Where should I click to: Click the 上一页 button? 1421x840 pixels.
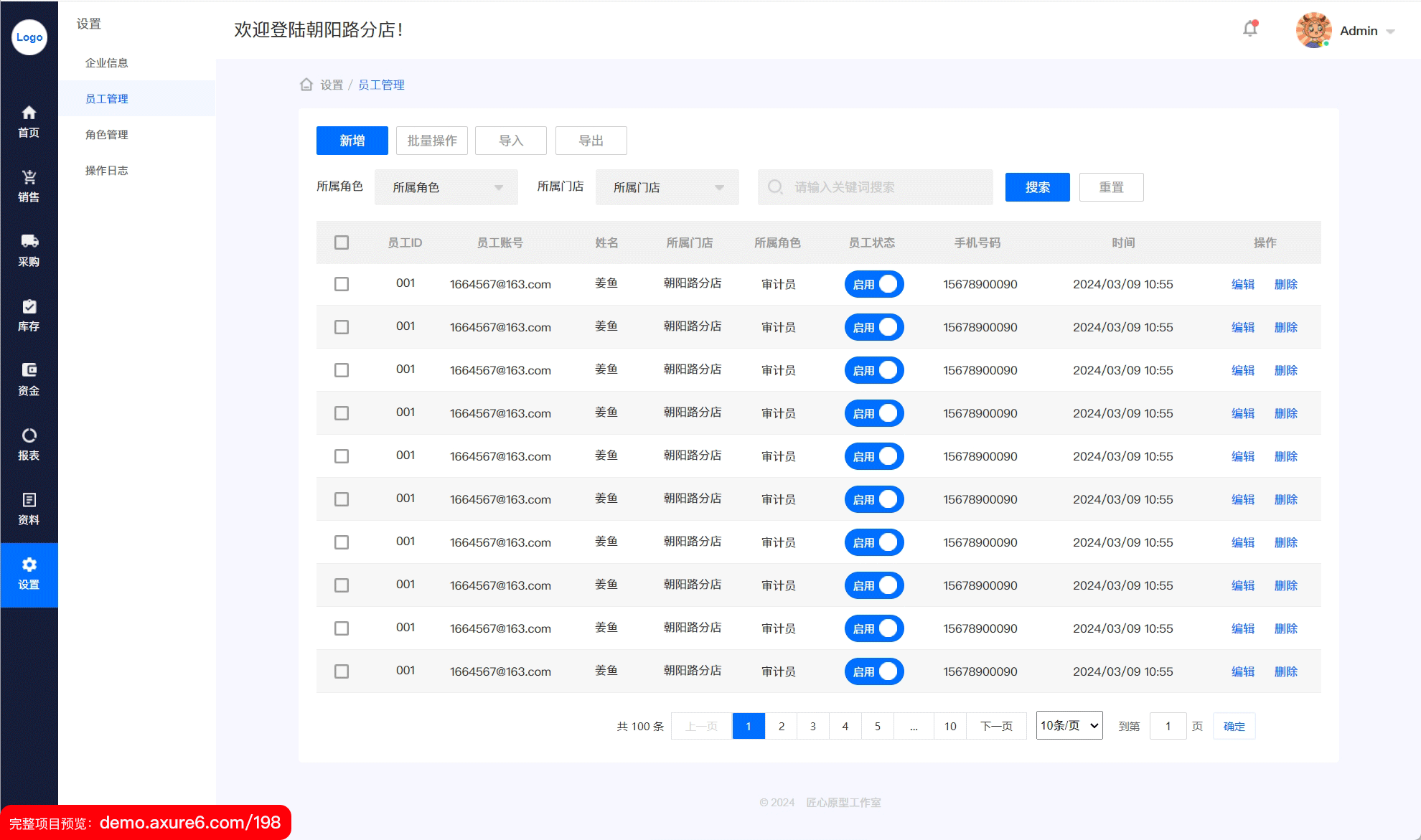click(701, 726)
